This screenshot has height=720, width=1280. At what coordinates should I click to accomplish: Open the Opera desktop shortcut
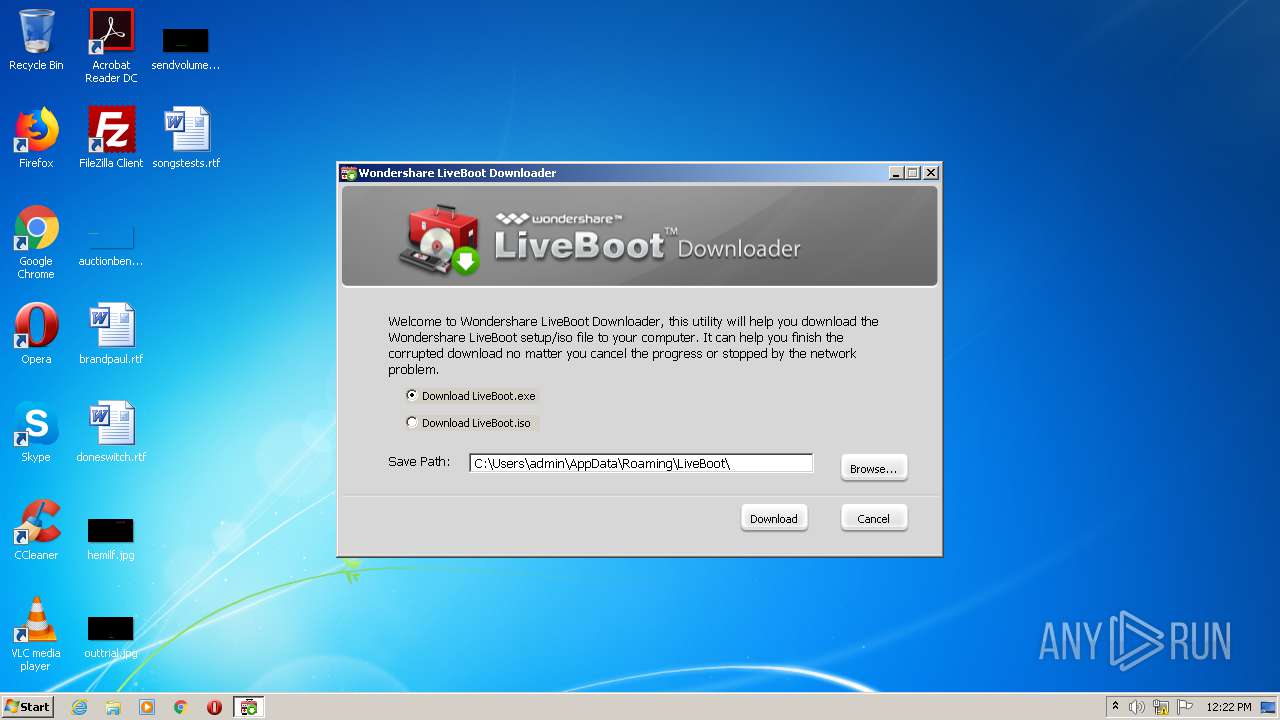[36, 334]
